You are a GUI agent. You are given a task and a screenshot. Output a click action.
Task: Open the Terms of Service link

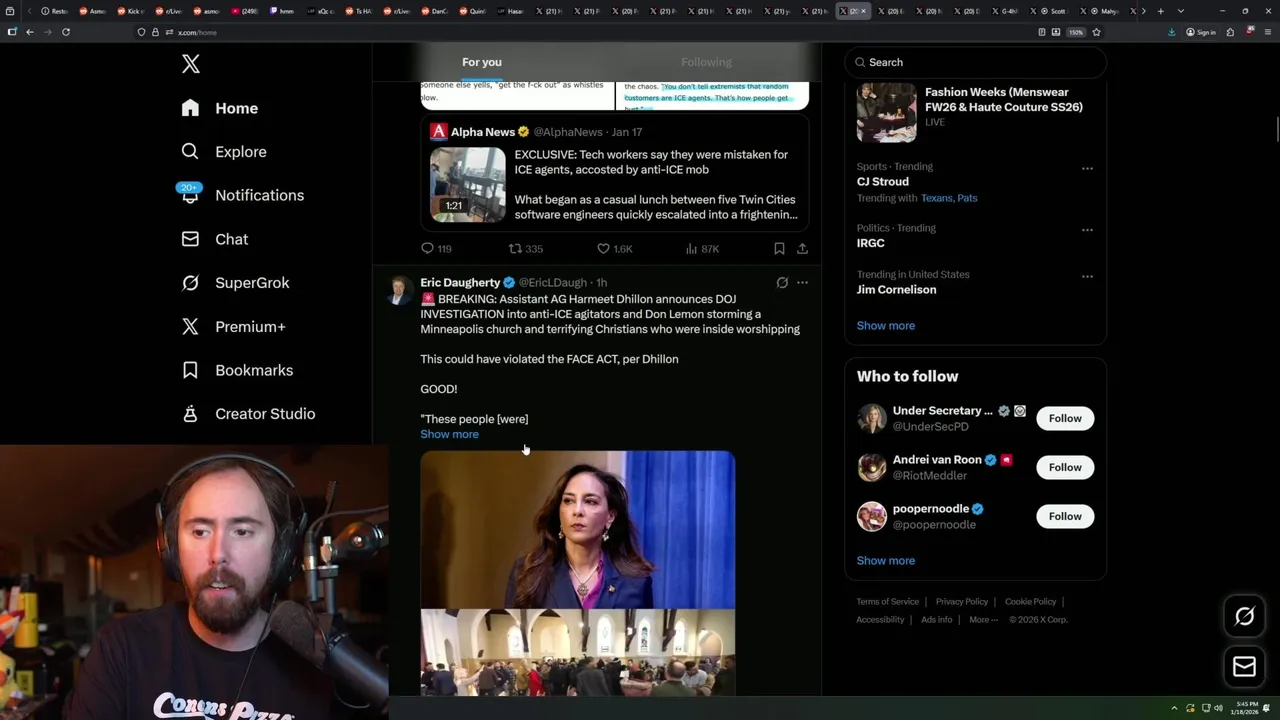click(887, 602)
